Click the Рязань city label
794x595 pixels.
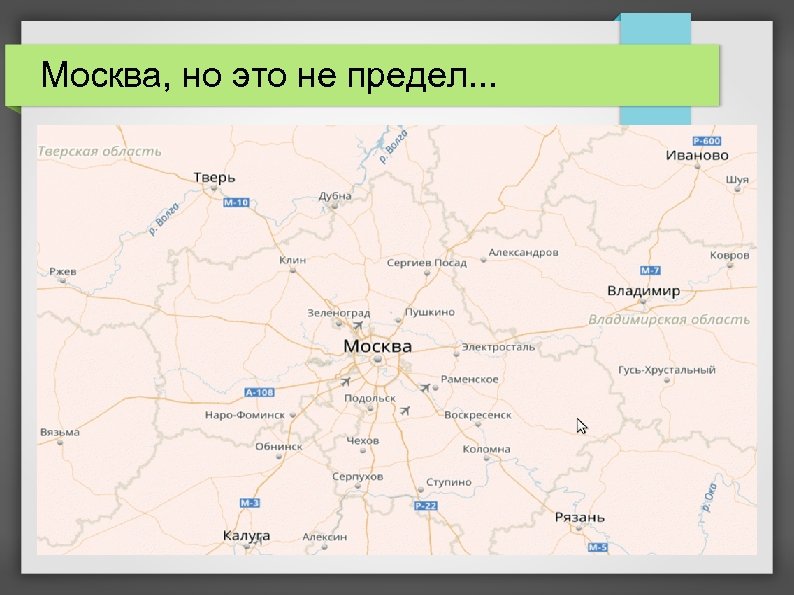[580, 518]
